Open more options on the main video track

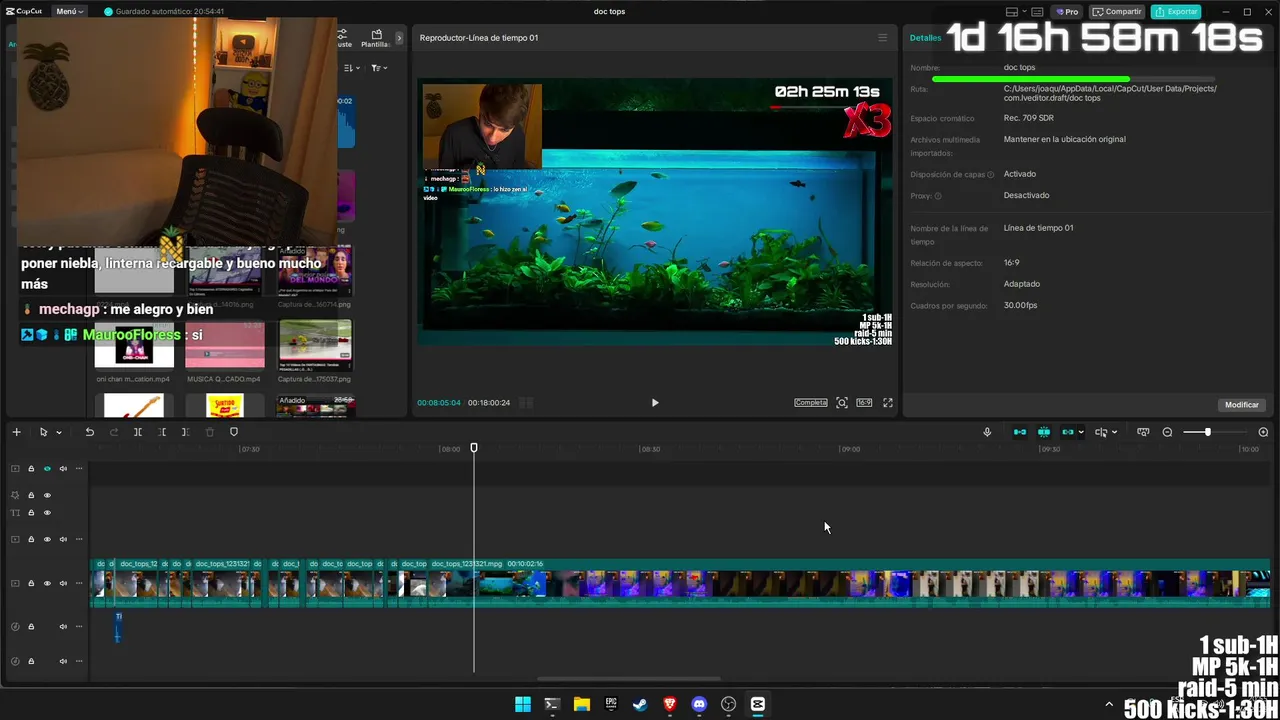79,583
